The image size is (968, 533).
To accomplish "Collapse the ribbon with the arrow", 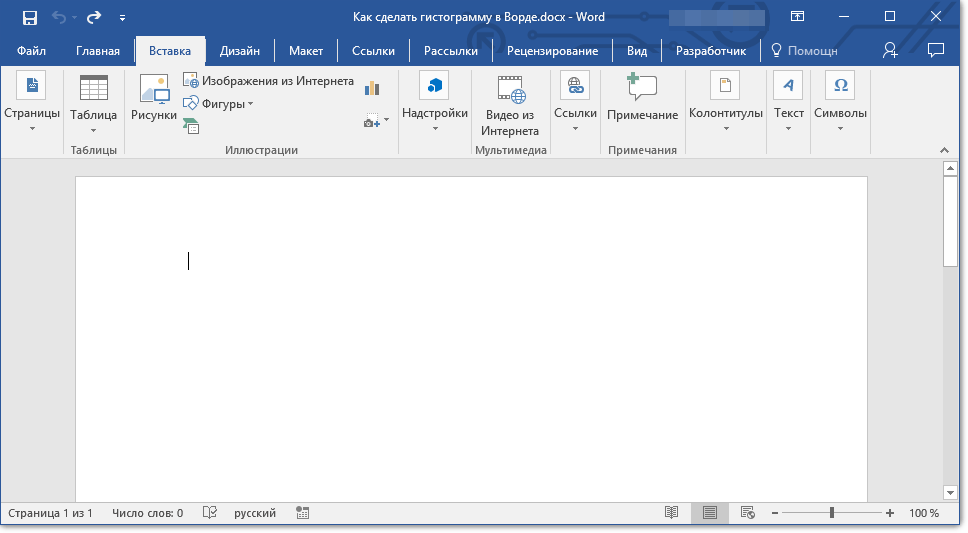I will [941, 149].
